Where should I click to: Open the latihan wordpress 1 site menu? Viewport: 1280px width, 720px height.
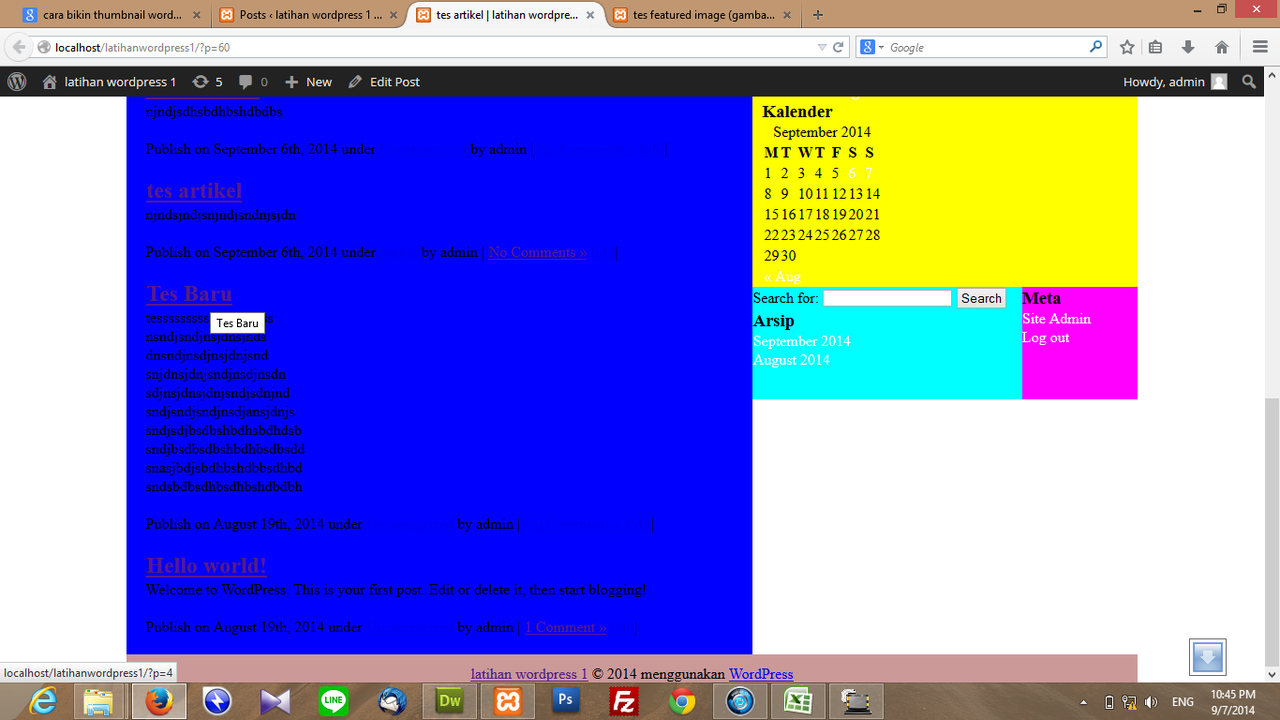[x=109, y=82]
